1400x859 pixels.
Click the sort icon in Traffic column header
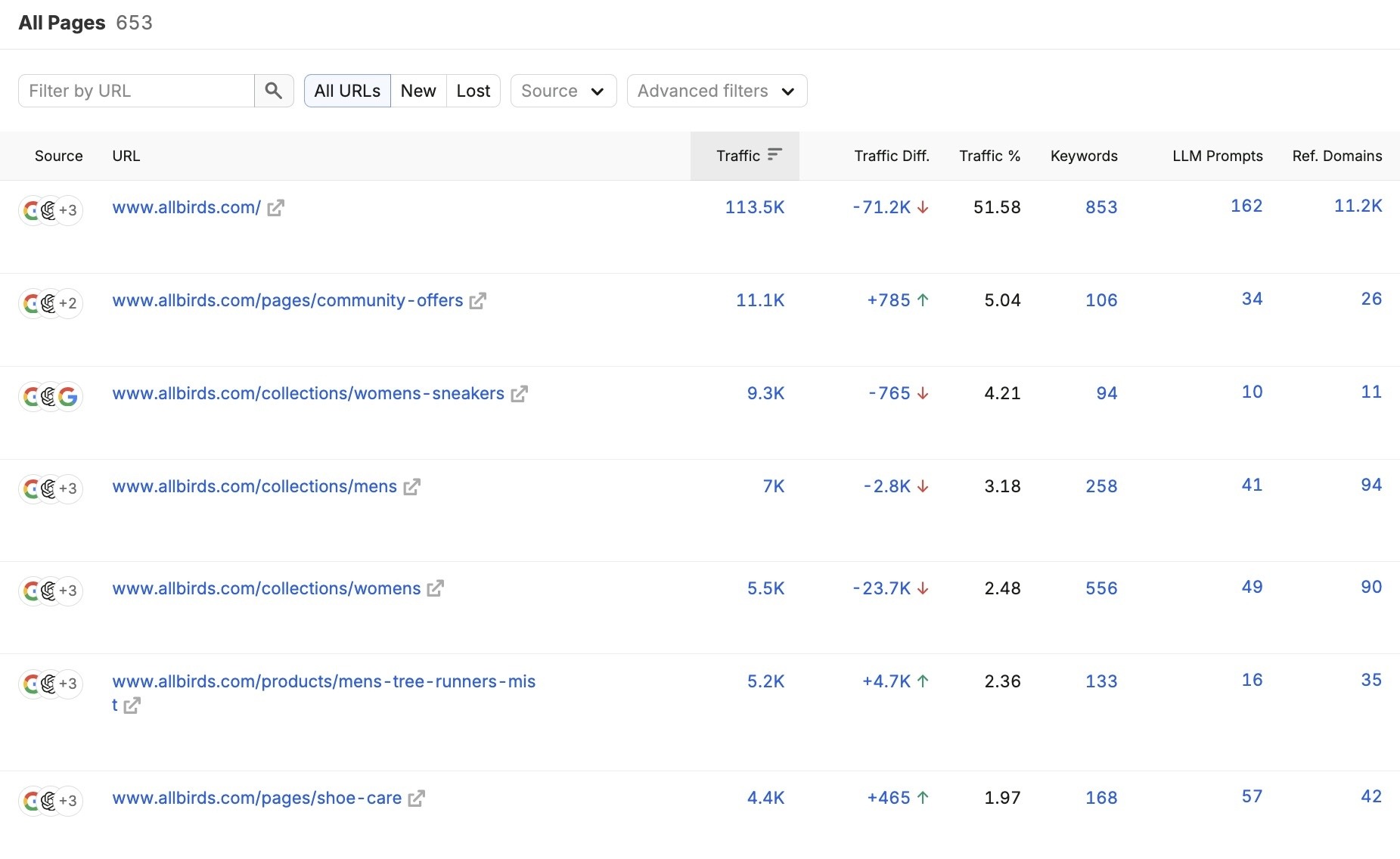pyautogui.click(x=775, y=154)
